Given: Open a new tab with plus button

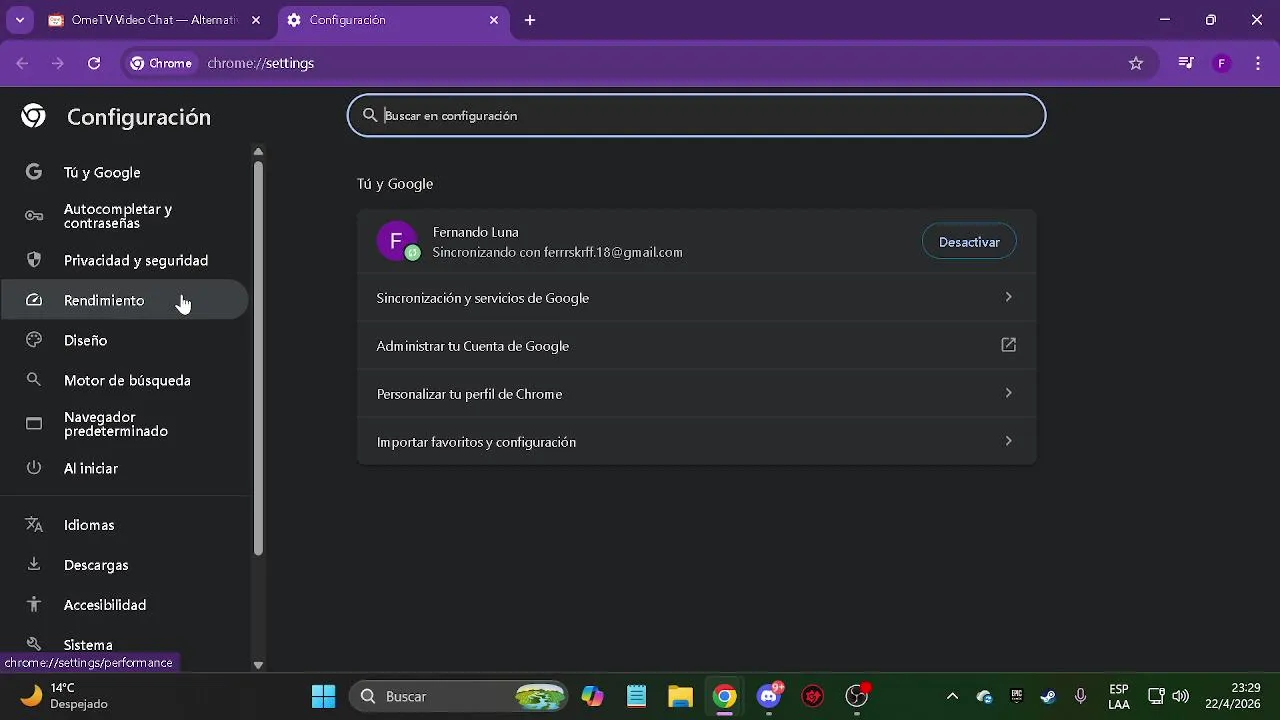Looking at the screenshot, I should point(530,20).
